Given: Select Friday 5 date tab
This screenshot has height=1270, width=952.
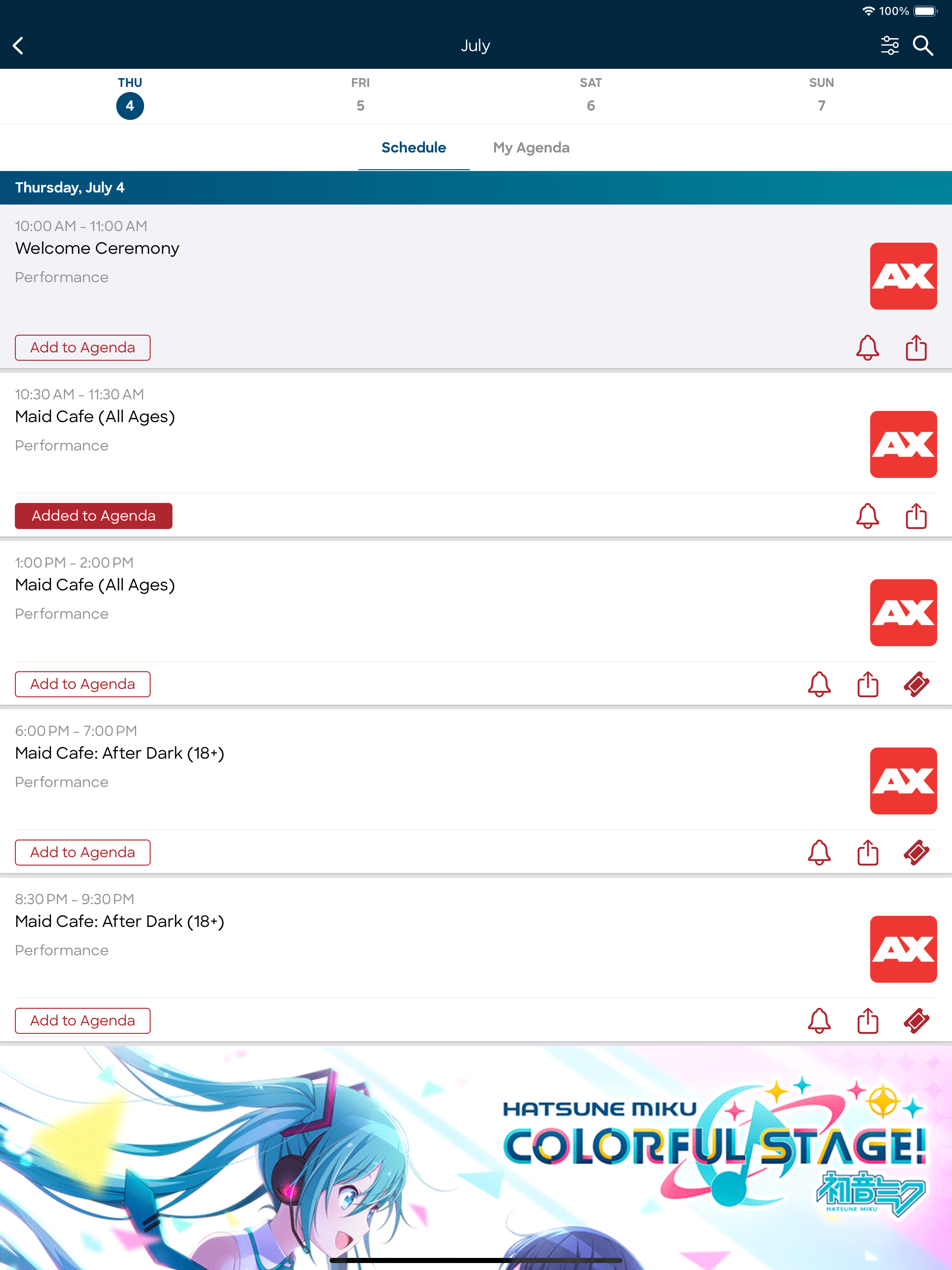Looking at the screenshot, I should coord(360,95).
